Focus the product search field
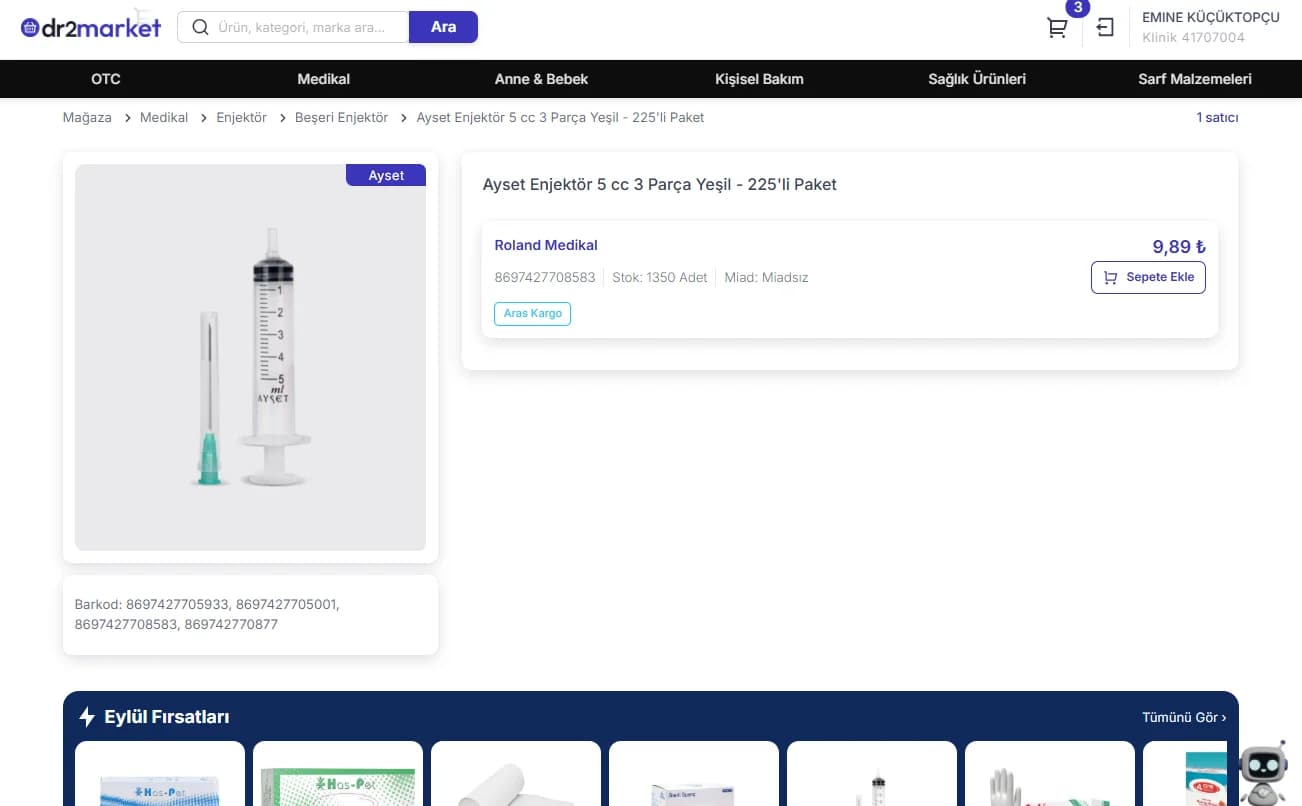Image resolution: width=1302 pixels, height=806 pixels. (310, 27)
